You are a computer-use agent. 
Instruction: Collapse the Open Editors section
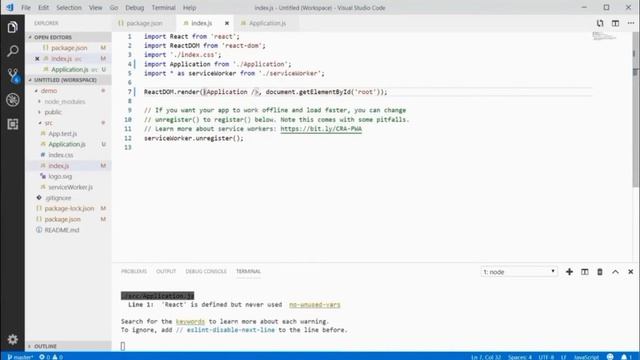68,37
